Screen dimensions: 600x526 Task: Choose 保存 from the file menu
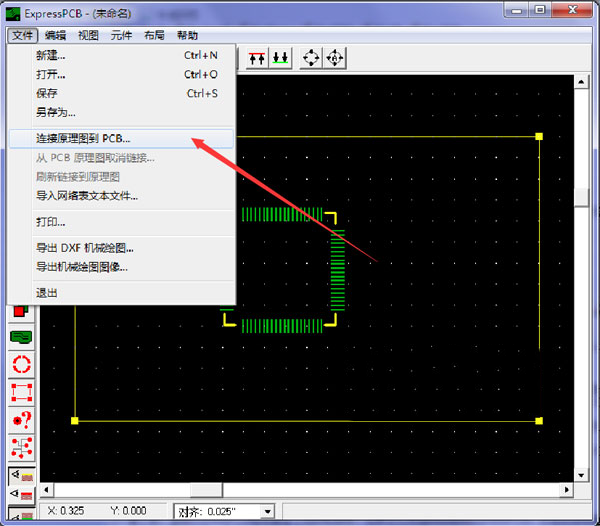pyautogui.click(x=121, y=93)
